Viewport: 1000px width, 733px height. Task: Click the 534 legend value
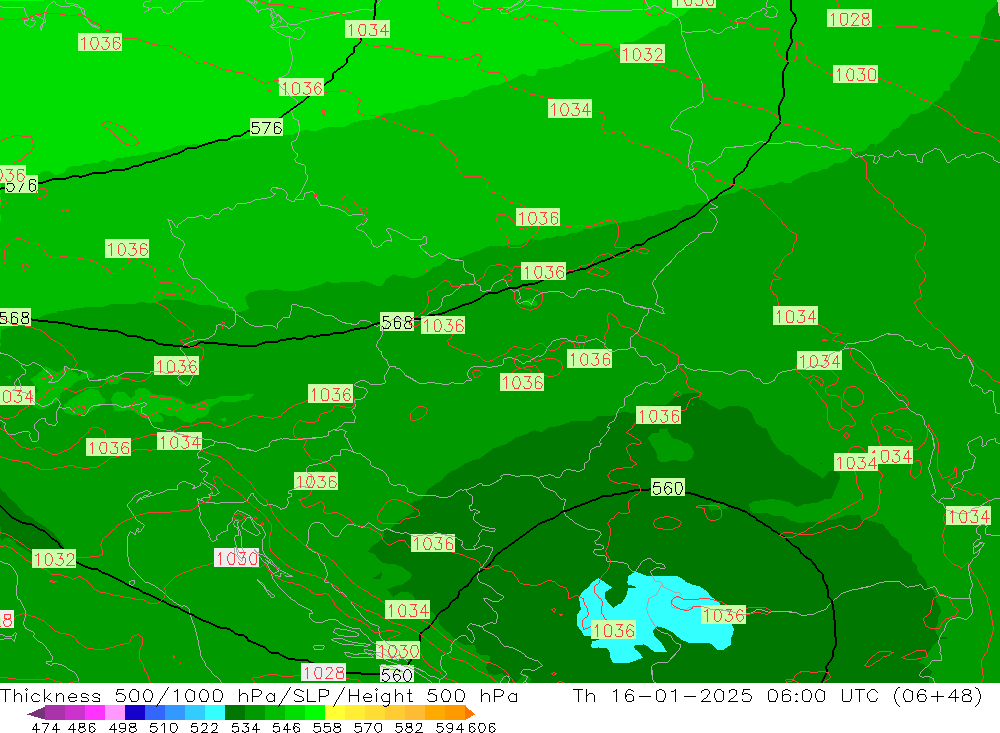(x=245, y=727)
